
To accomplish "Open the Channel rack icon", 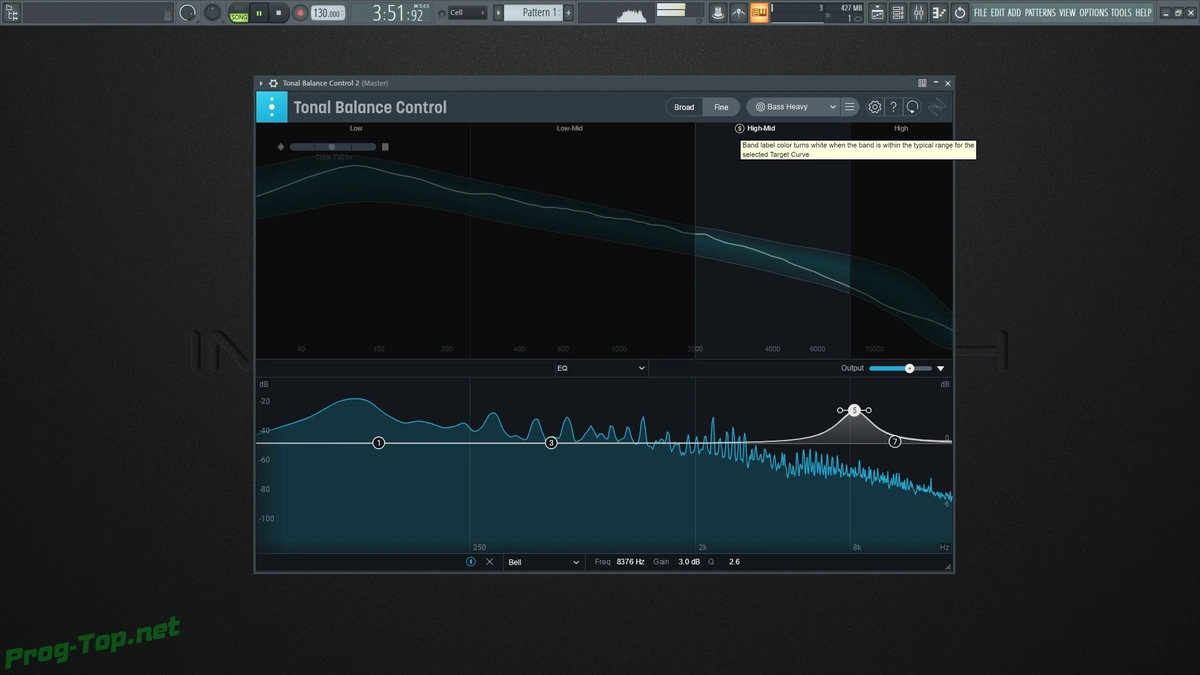I will [x=898, y=13].
